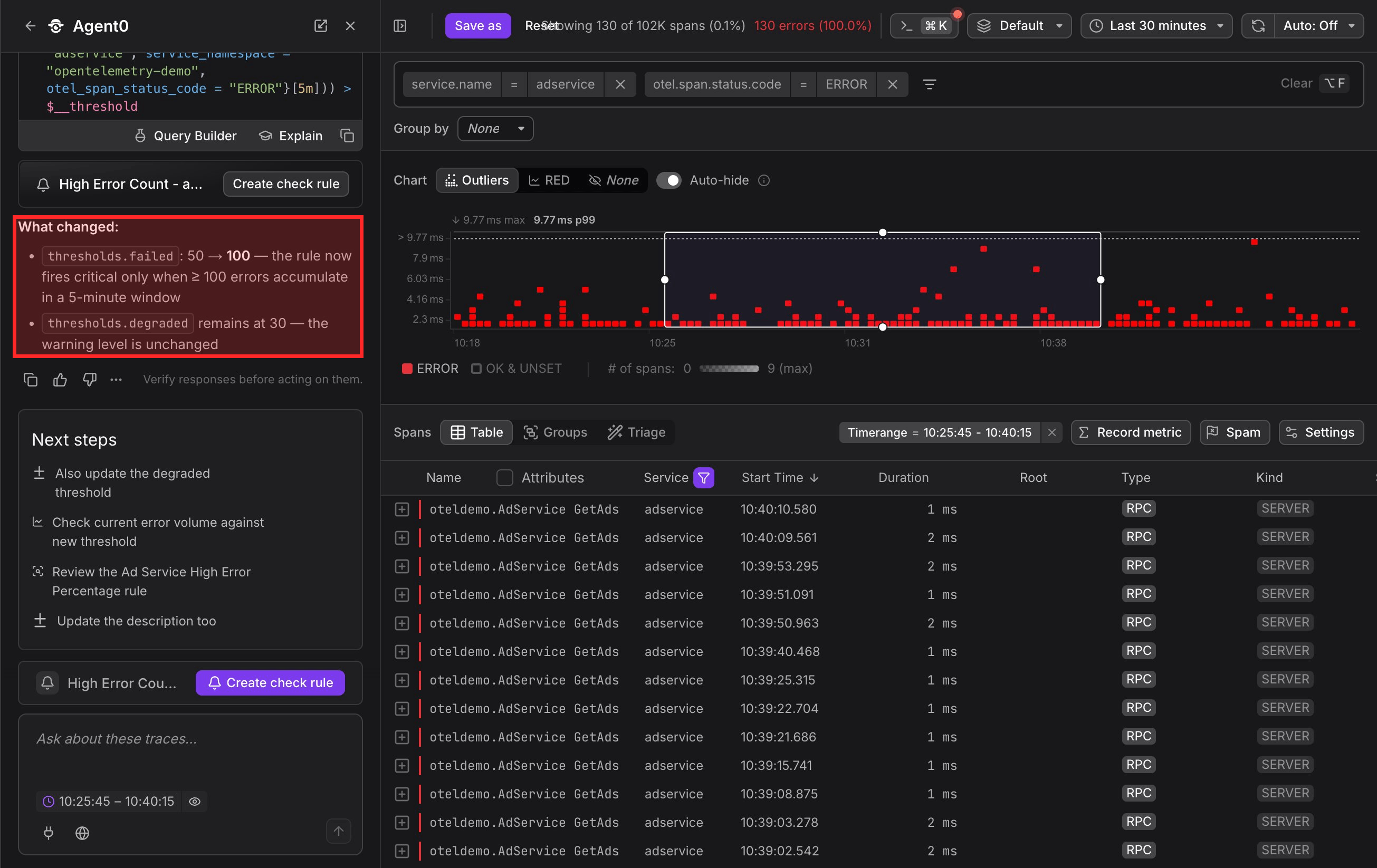1377x868 pixels.
Task: Check the Attributes column checkbox
Action: click(504, 478)
